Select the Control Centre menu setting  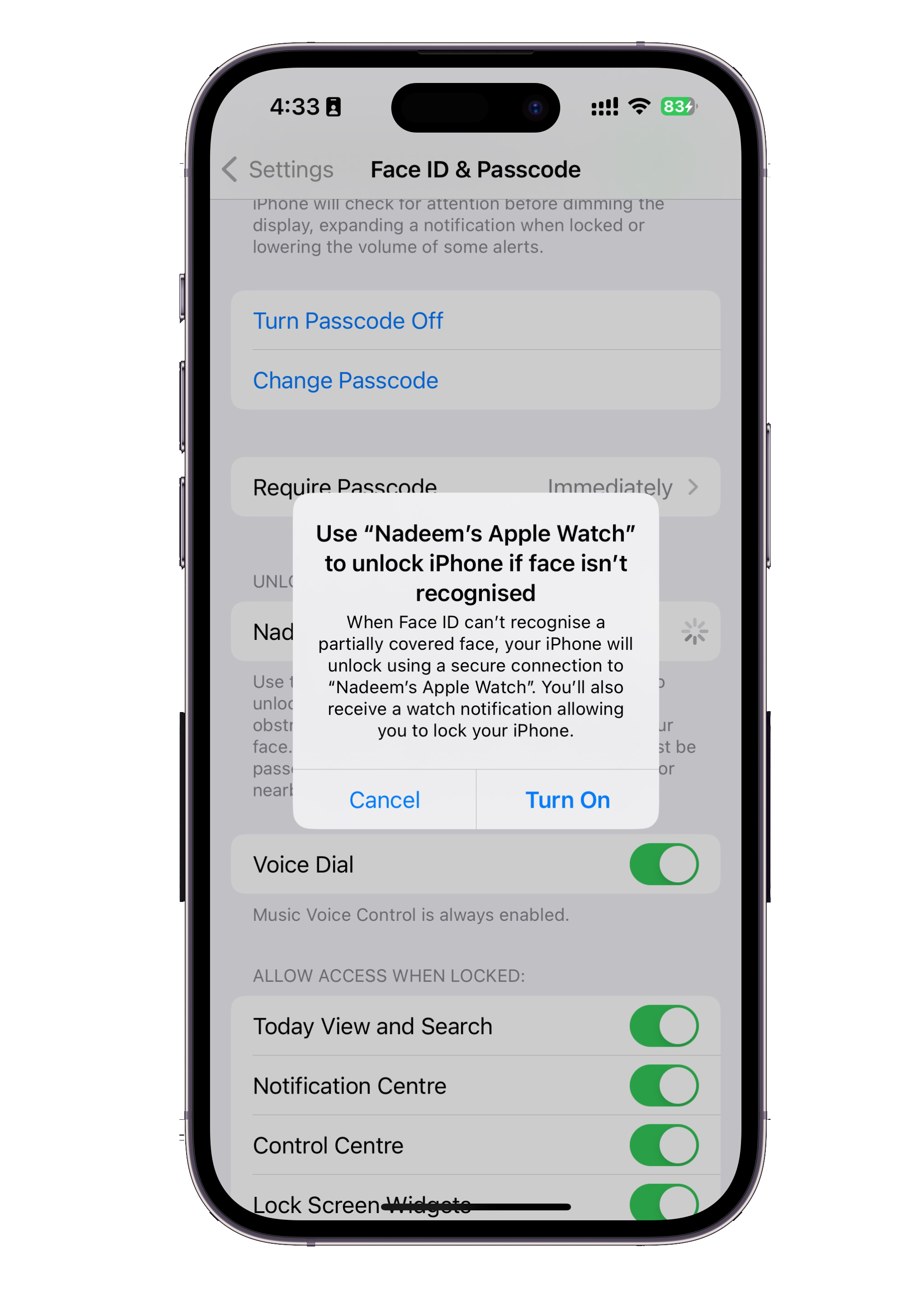(463, 1146)
